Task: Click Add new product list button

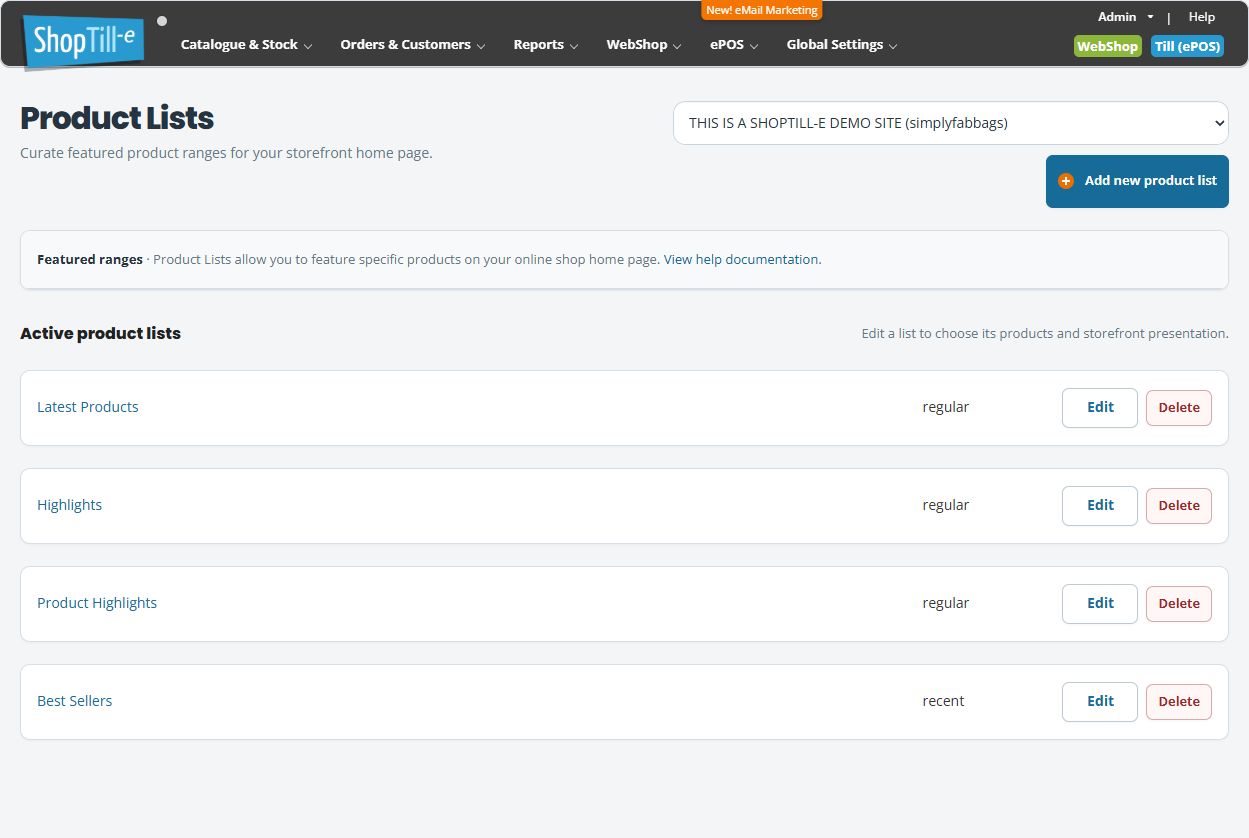Action: click(1137, 181)
